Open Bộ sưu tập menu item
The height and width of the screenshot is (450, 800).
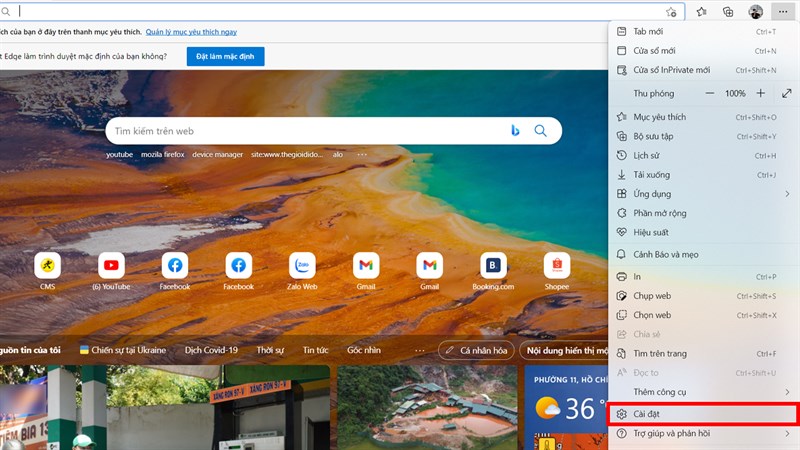(x=703, y=137)
